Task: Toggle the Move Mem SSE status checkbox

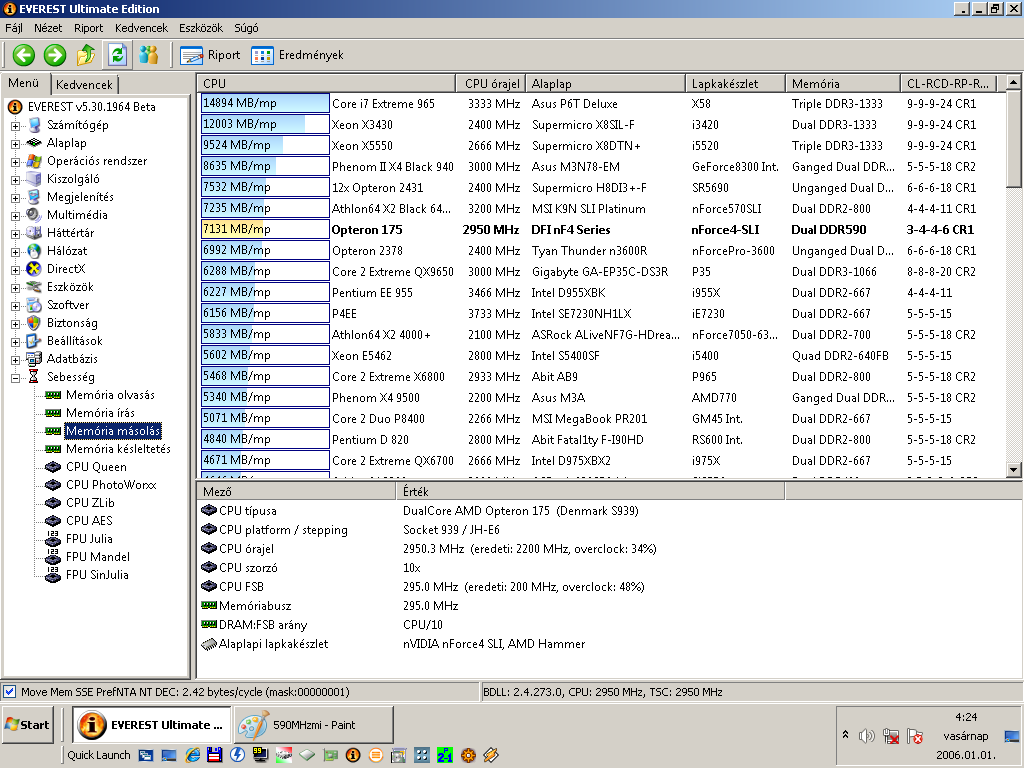Action: (10, 692)
